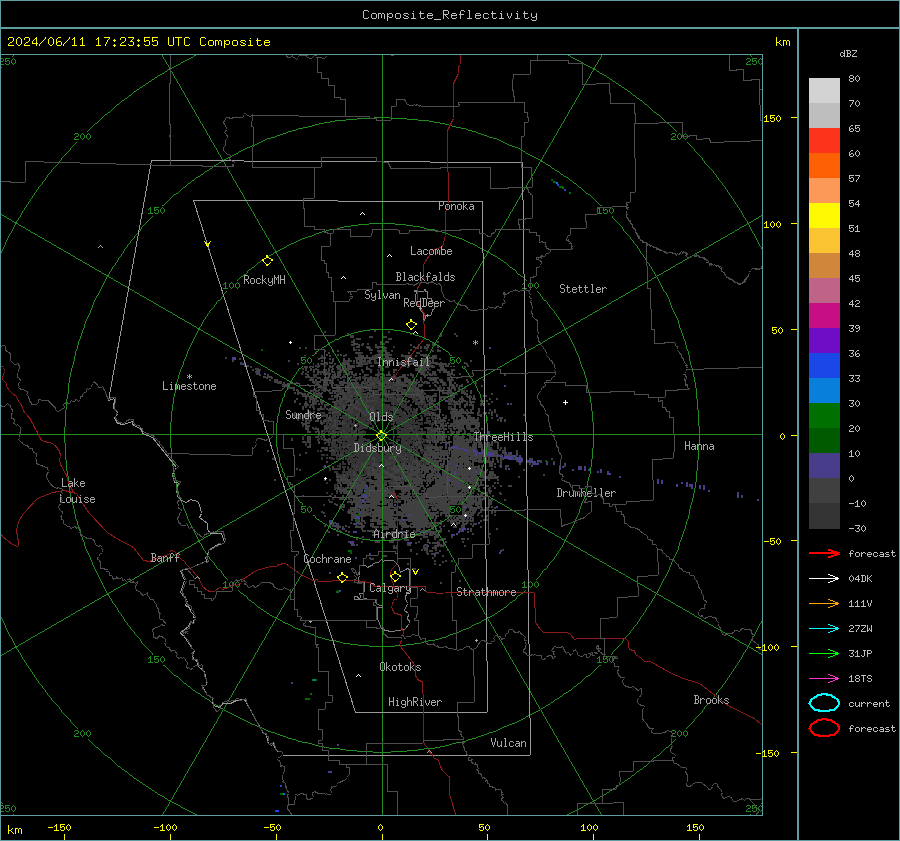Click the HighRiver city label

click(414, 702)
